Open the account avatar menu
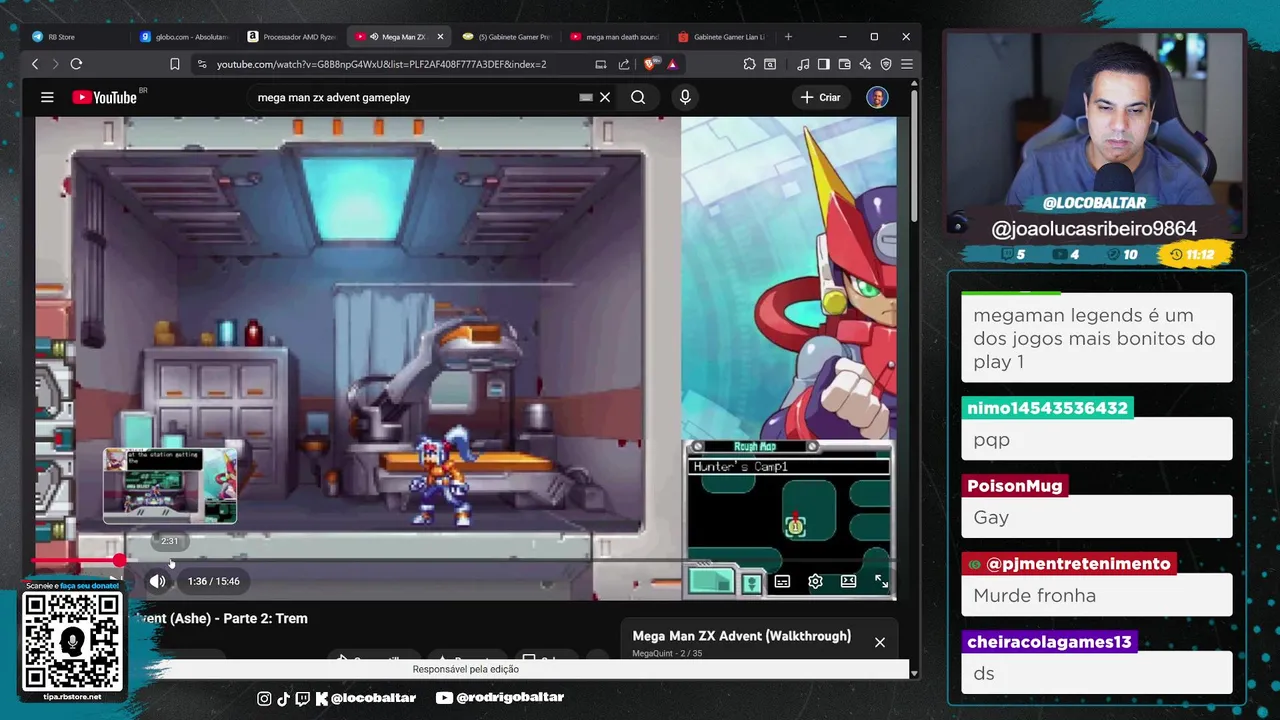The image size is (1280, 720). [877, 97]
